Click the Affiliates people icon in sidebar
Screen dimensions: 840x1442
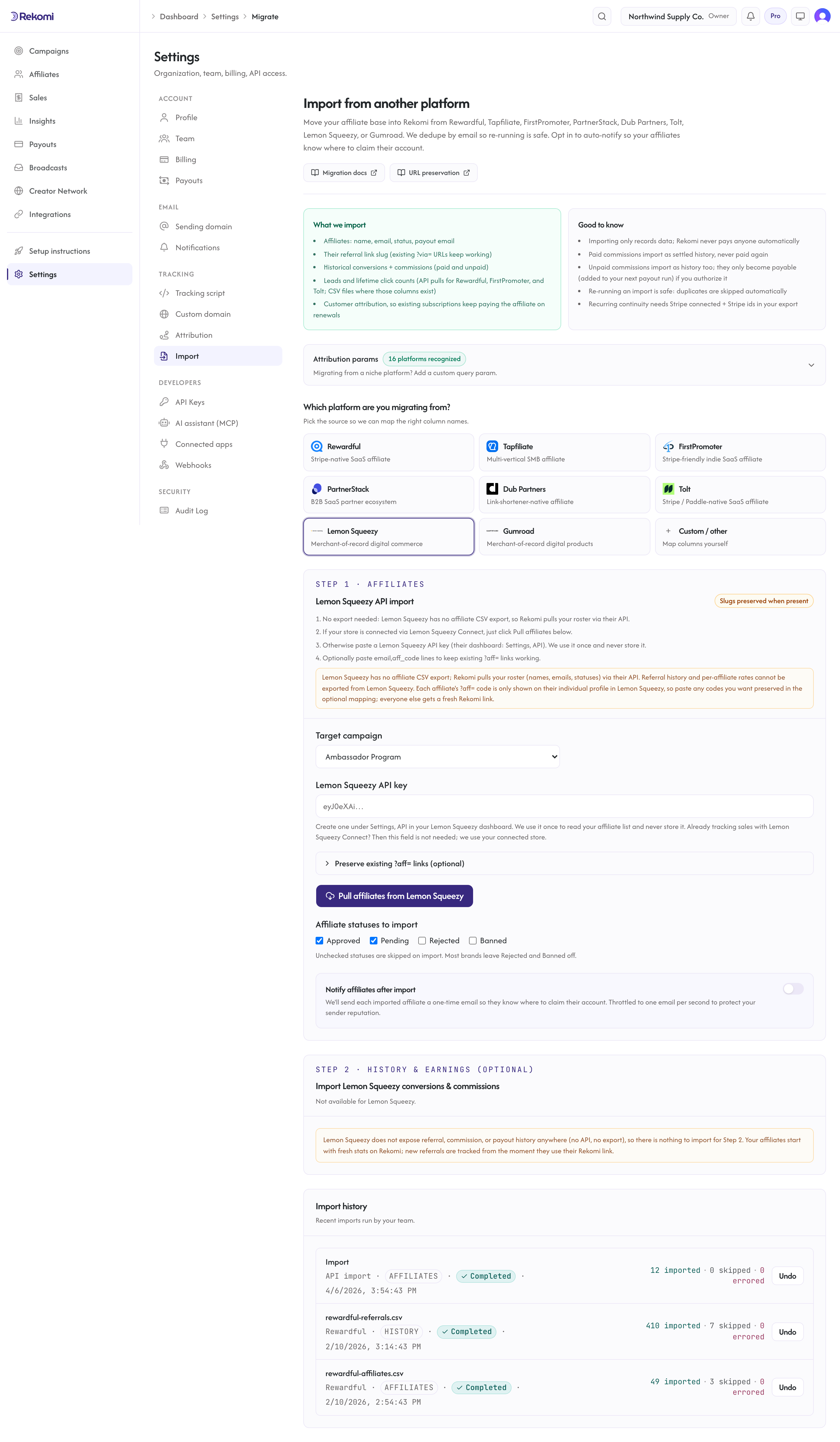pyautogui.click(x=19, y=74)
